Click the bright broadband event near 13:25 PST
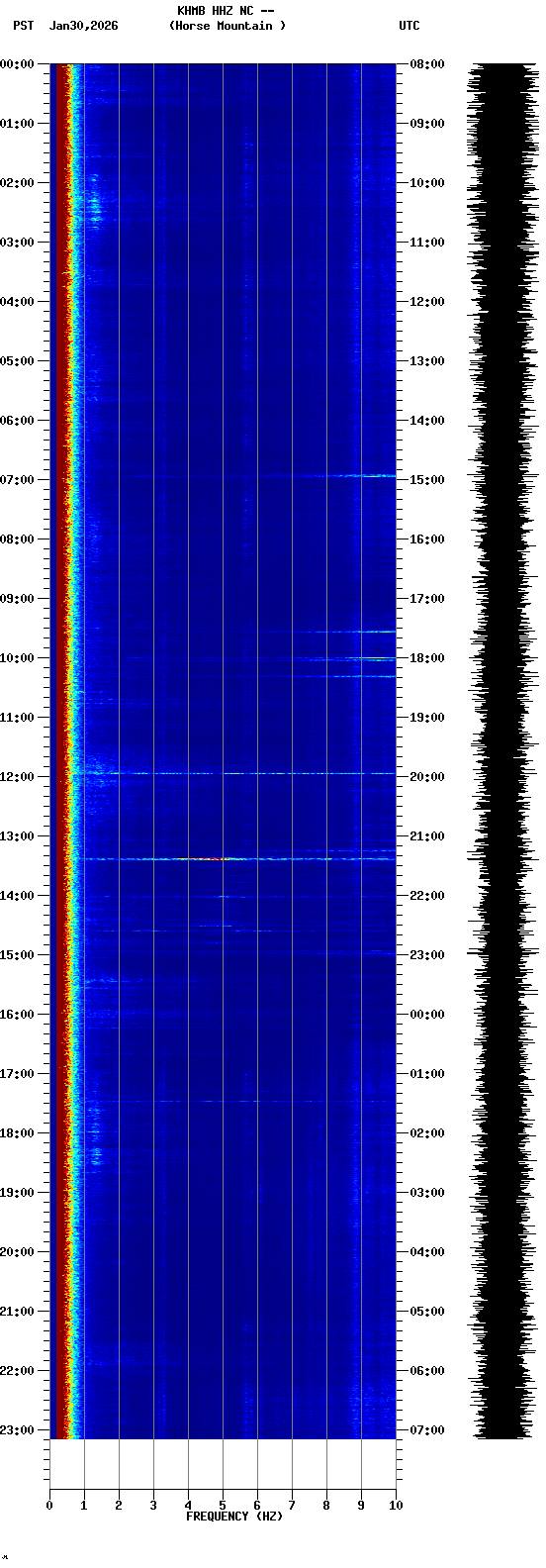Screen dimensions: 546x1568 click(x=237, y=858)
